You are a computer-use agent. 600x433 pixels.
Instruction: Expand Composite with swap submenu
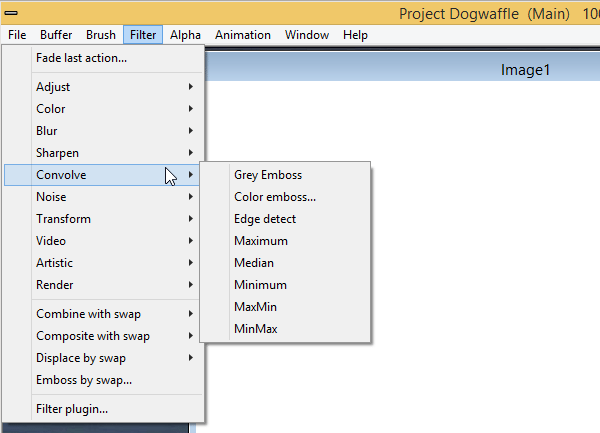tap(103, 336)
